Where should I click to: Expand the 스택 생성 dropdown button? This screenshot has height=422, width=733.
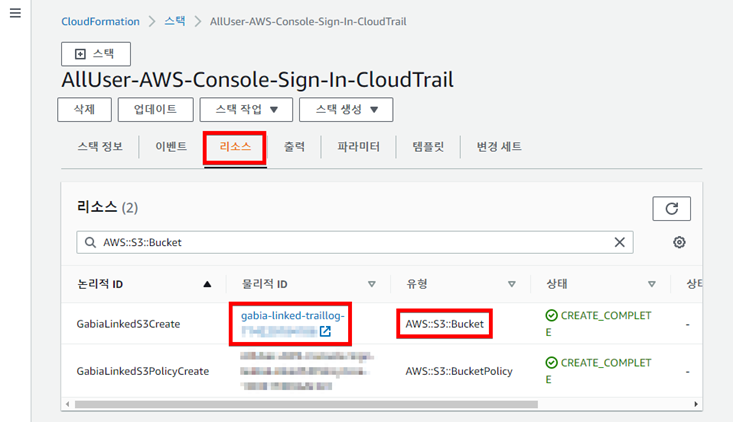(346, 109)
